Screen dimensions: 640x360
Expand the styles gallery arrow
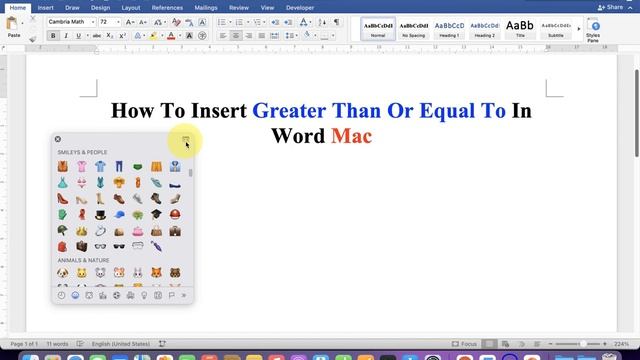point(578,29)
